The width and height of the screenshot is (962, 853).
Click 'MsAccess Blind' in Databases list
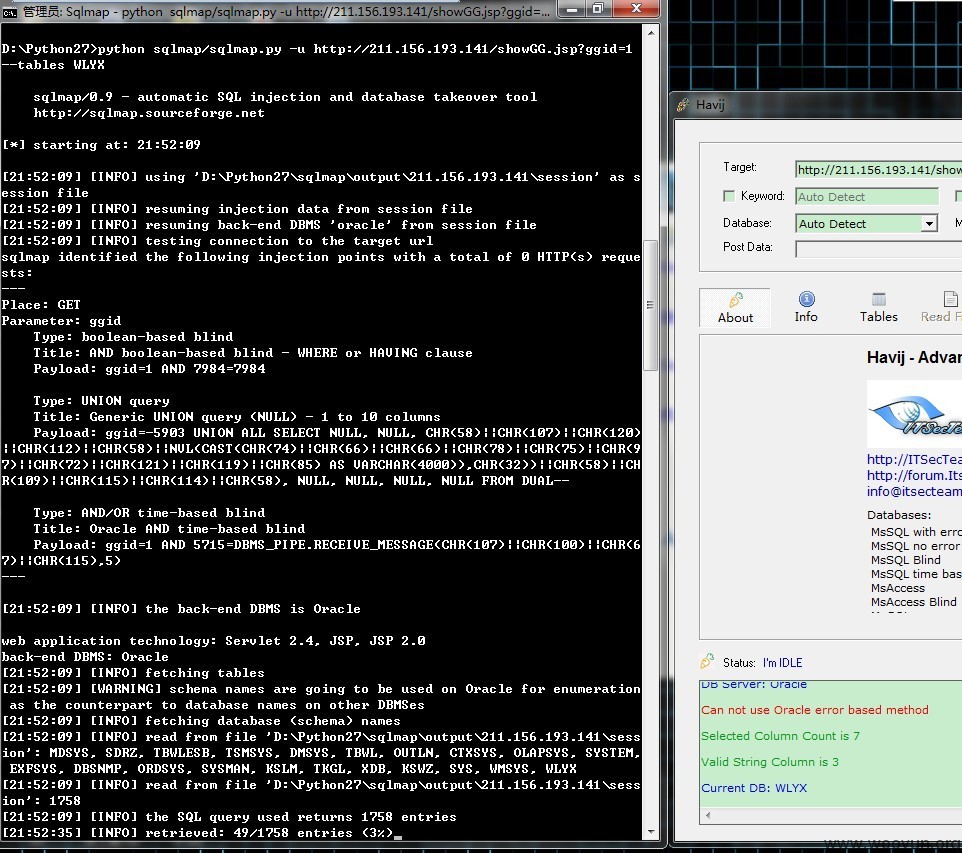click(914, 602)
